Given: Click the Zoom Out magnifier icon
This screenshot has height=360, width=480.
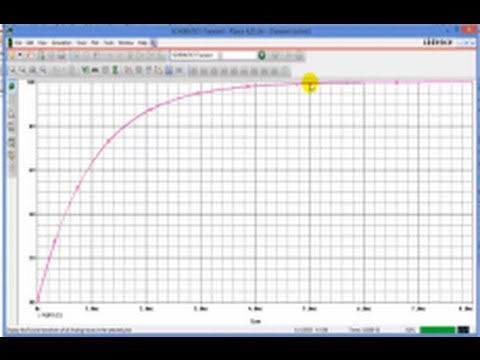Looking at the screenshot, I should pos(22,70).
